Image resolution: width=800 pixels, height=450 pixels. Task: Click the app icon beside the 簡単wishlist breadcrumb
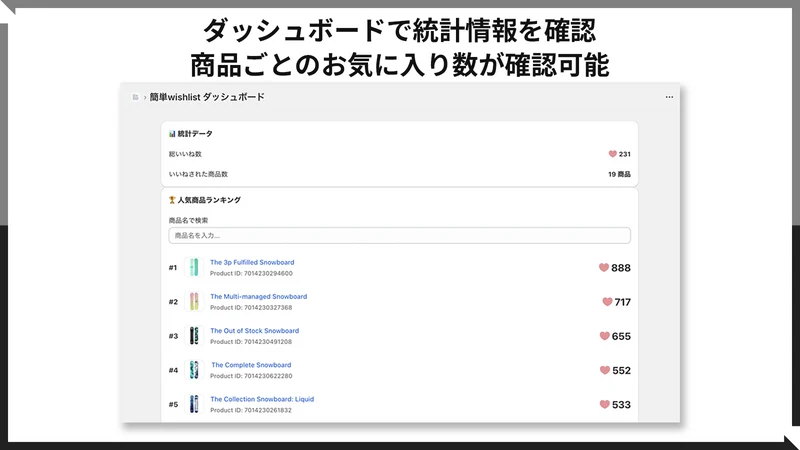(x=135, y=97)
